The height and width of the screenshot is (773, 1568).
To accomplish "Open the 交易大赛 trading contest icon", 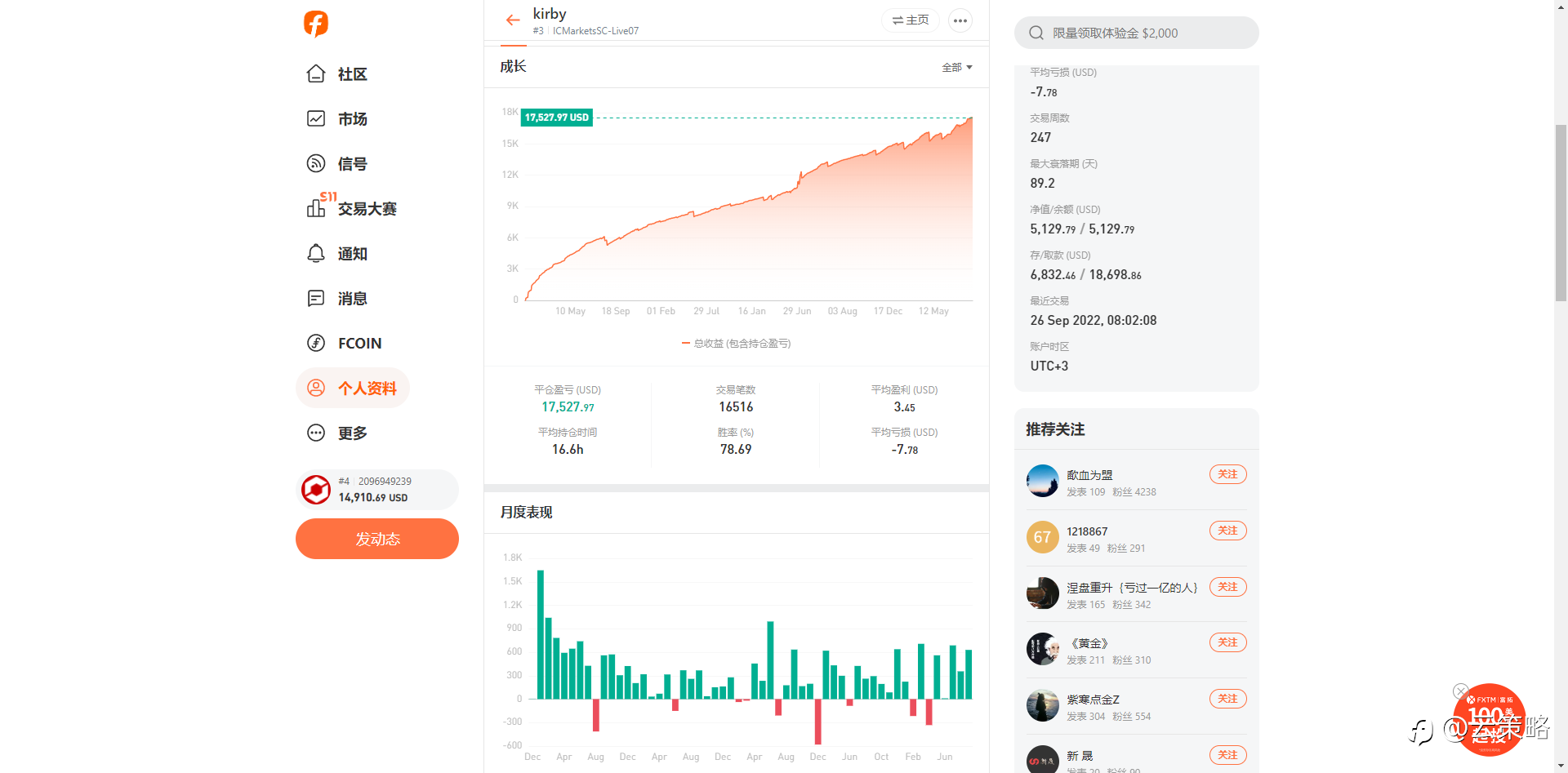I will 316,209.
